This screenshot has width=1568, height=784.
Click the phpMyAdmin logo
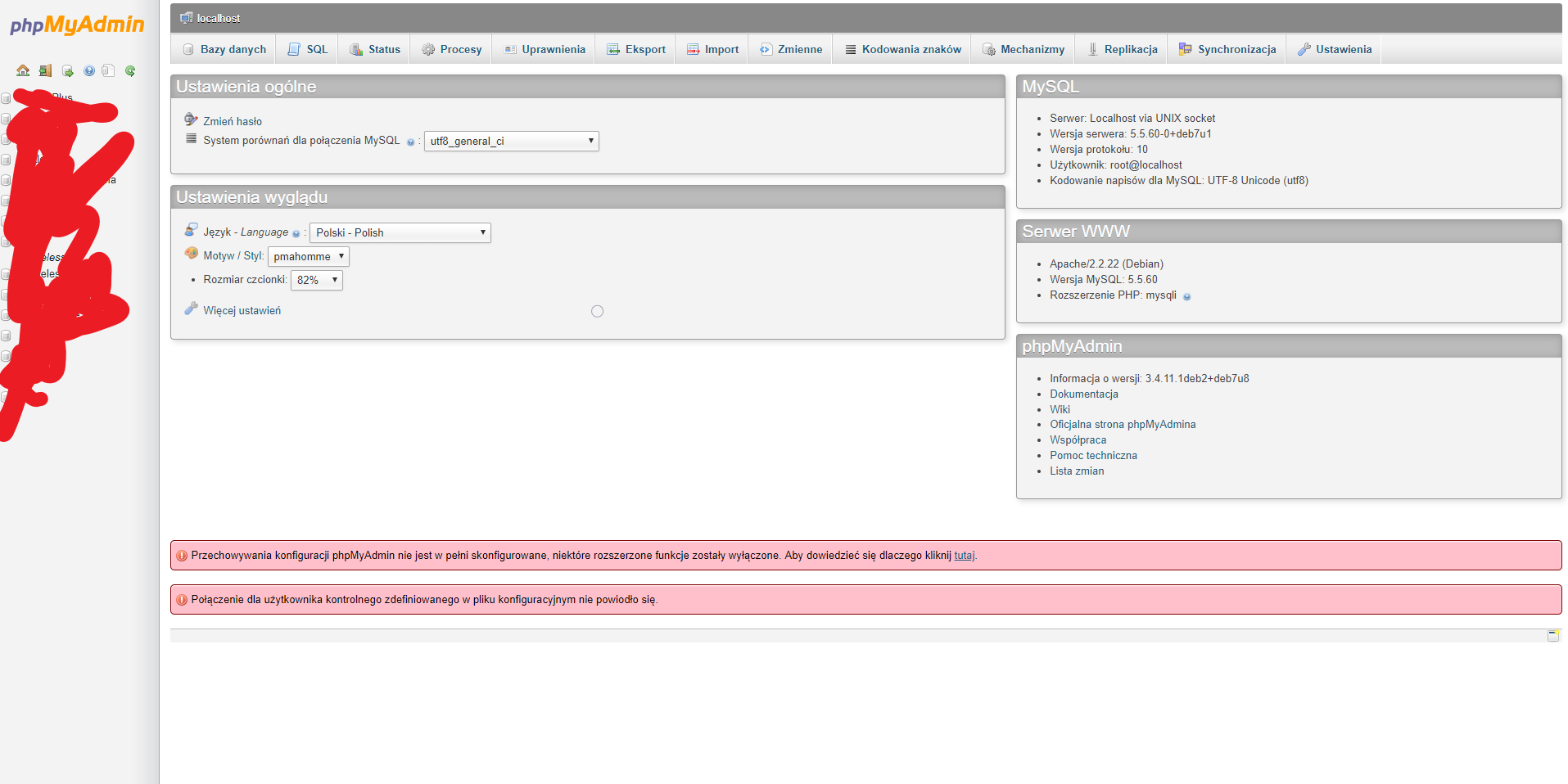pyautogui.click(x=77, y=25)
